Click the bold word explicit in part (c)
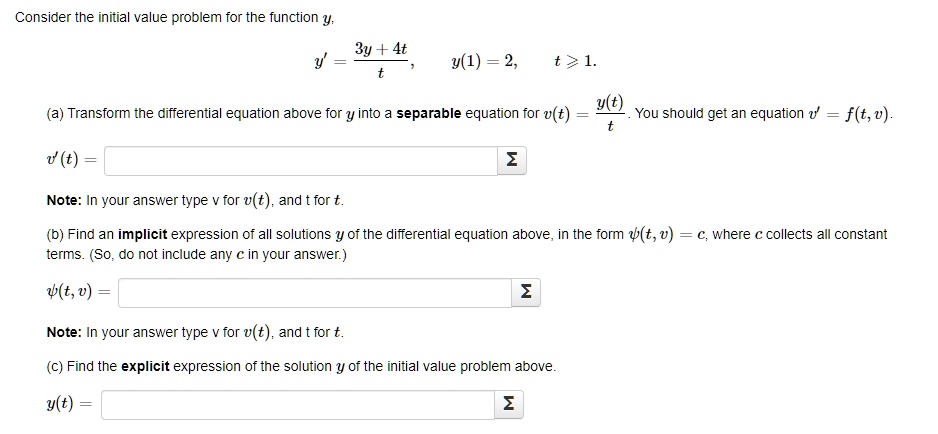 [x=145, y=366]
